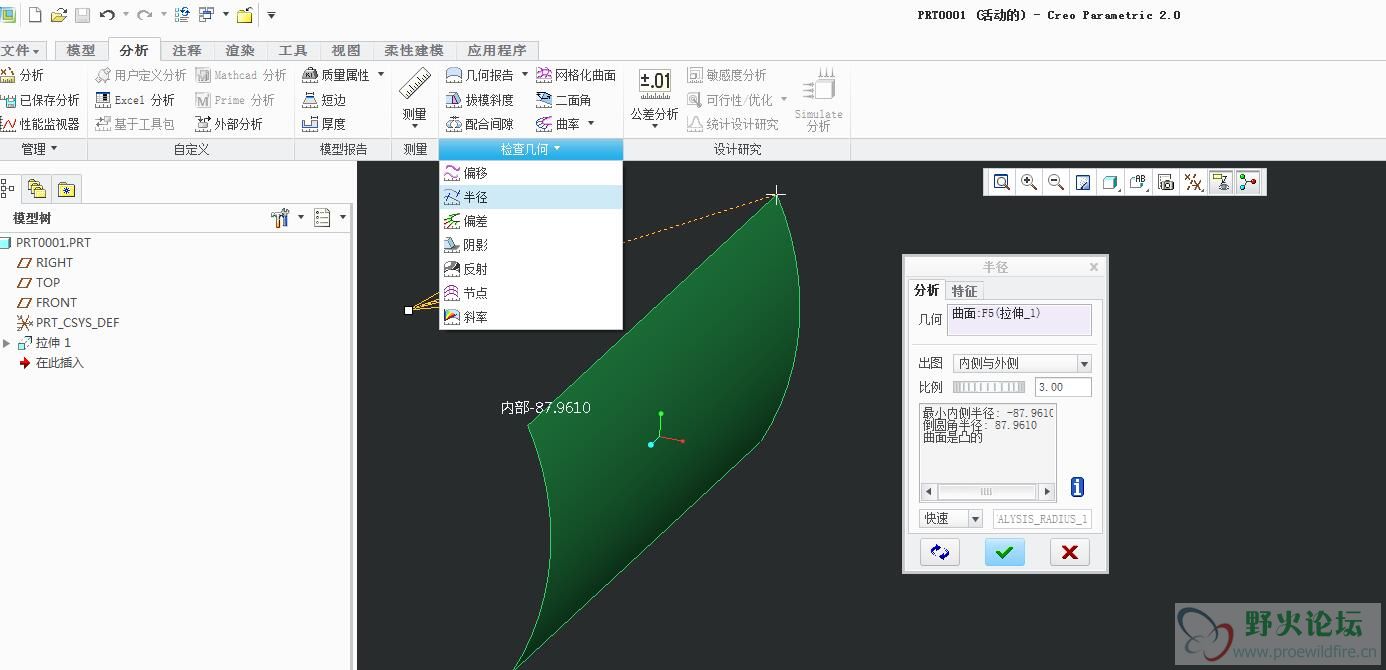Switch to 渲染 ribbon tab

239,50
